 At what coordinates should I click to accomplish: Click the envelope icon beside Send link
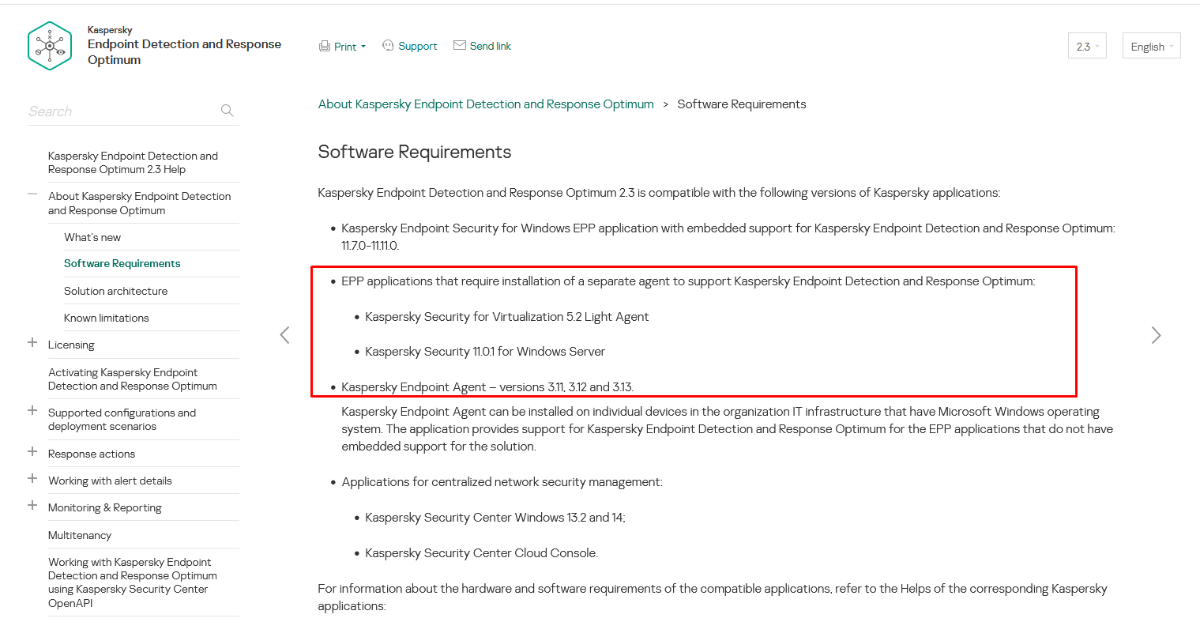tap(459, 46)
